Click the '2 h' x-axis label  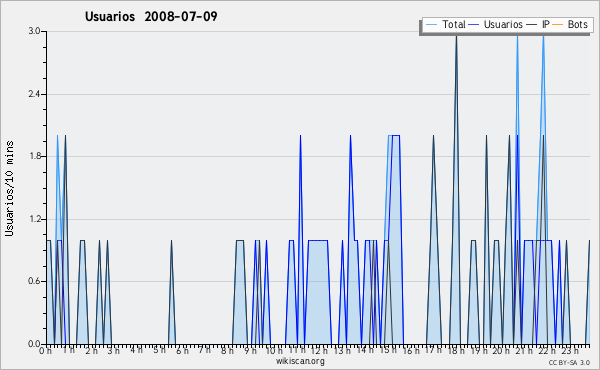click(91, 350)
